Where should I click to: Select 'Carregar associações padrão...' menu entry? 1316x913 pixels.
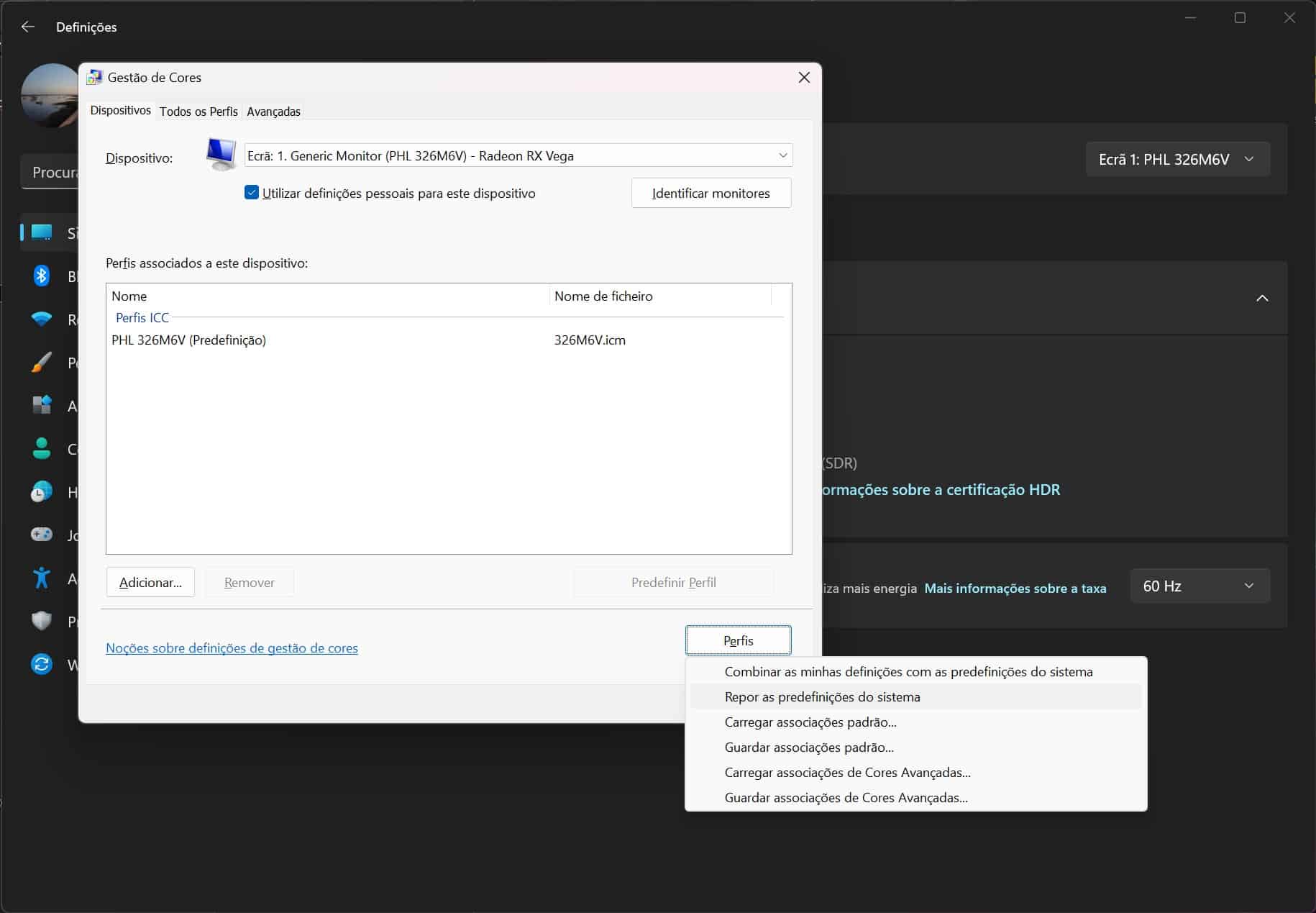point(810,722)
